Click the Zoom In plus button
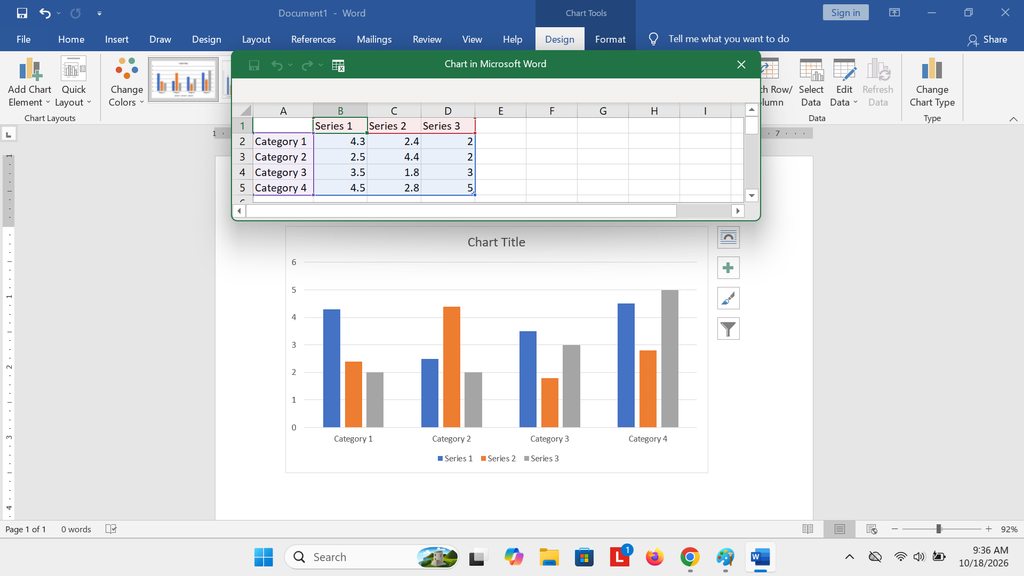 pyautogui.click(x=988, y=529)
